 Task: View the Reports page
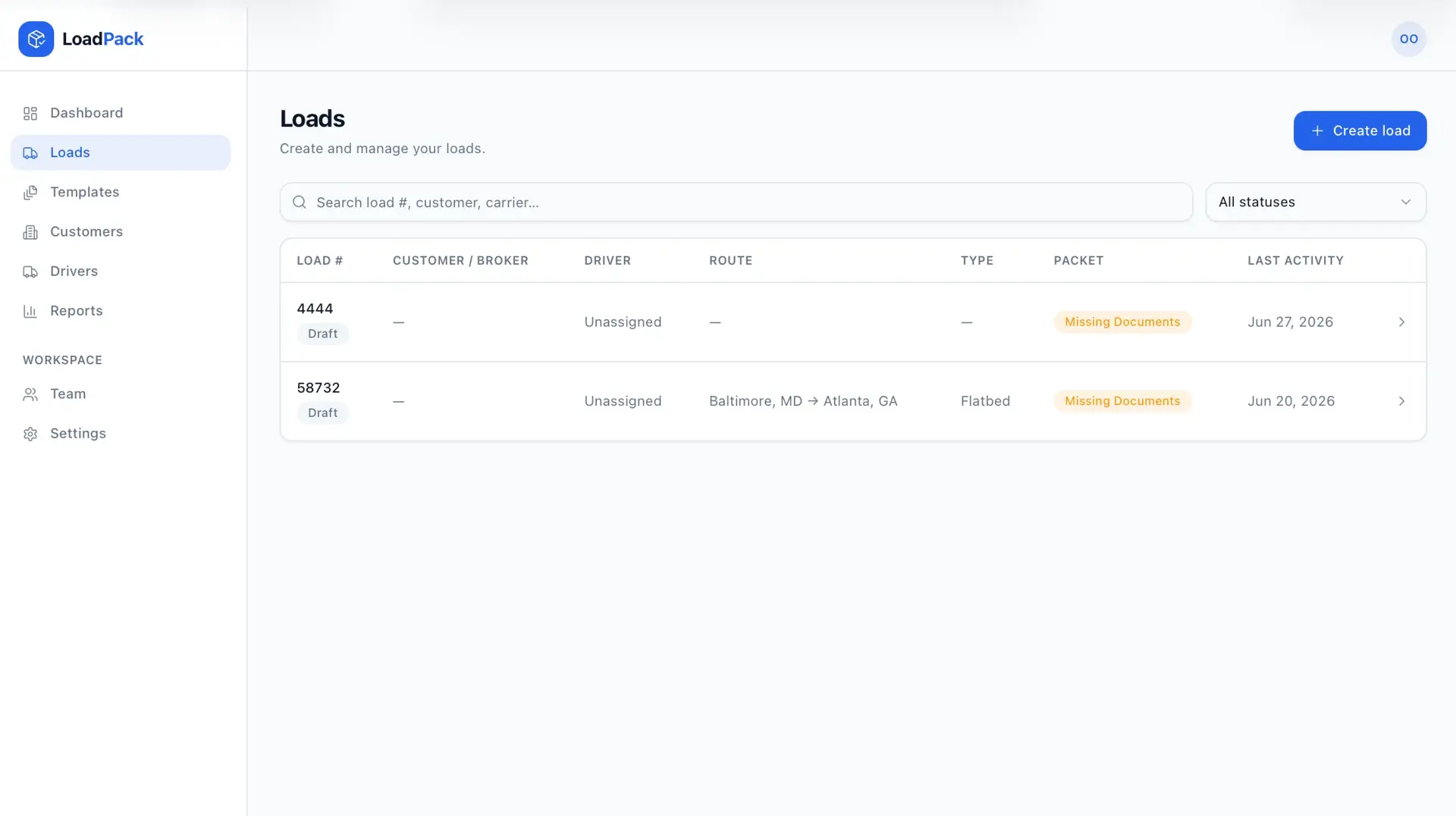[121, 310]
